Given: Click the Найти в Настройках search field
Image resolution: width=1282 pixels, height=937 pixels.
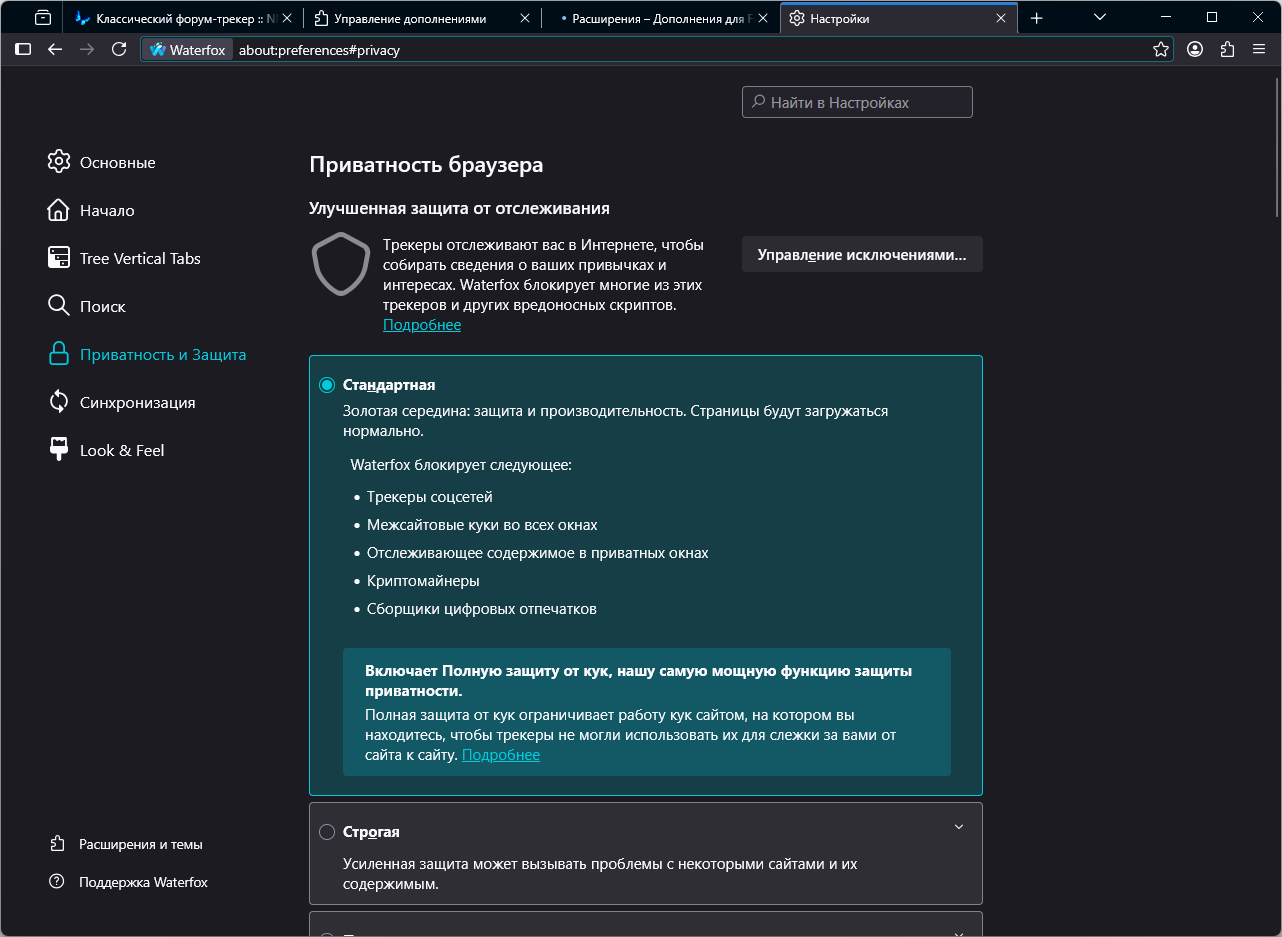Looking at the screenshot, I should (857, 102).
